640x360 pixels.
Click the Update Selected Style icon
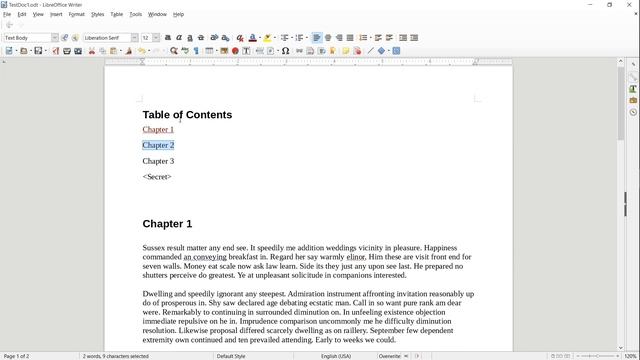(x=64, y=38)
